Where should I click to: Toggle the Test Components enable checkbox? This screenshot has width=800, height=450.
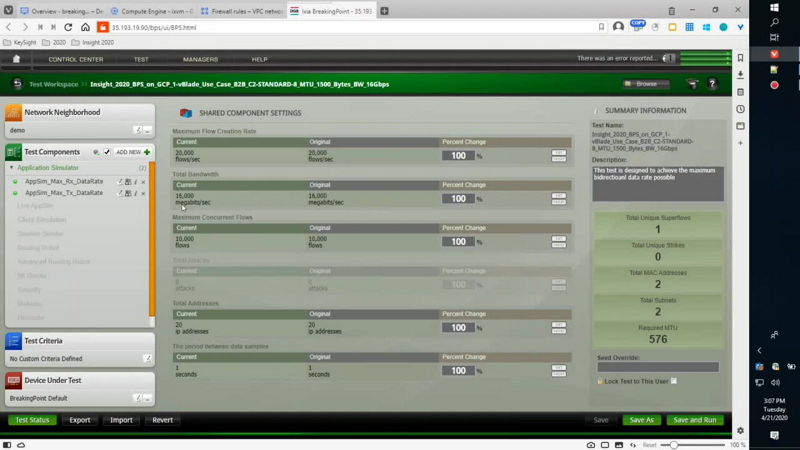point(107,152)
